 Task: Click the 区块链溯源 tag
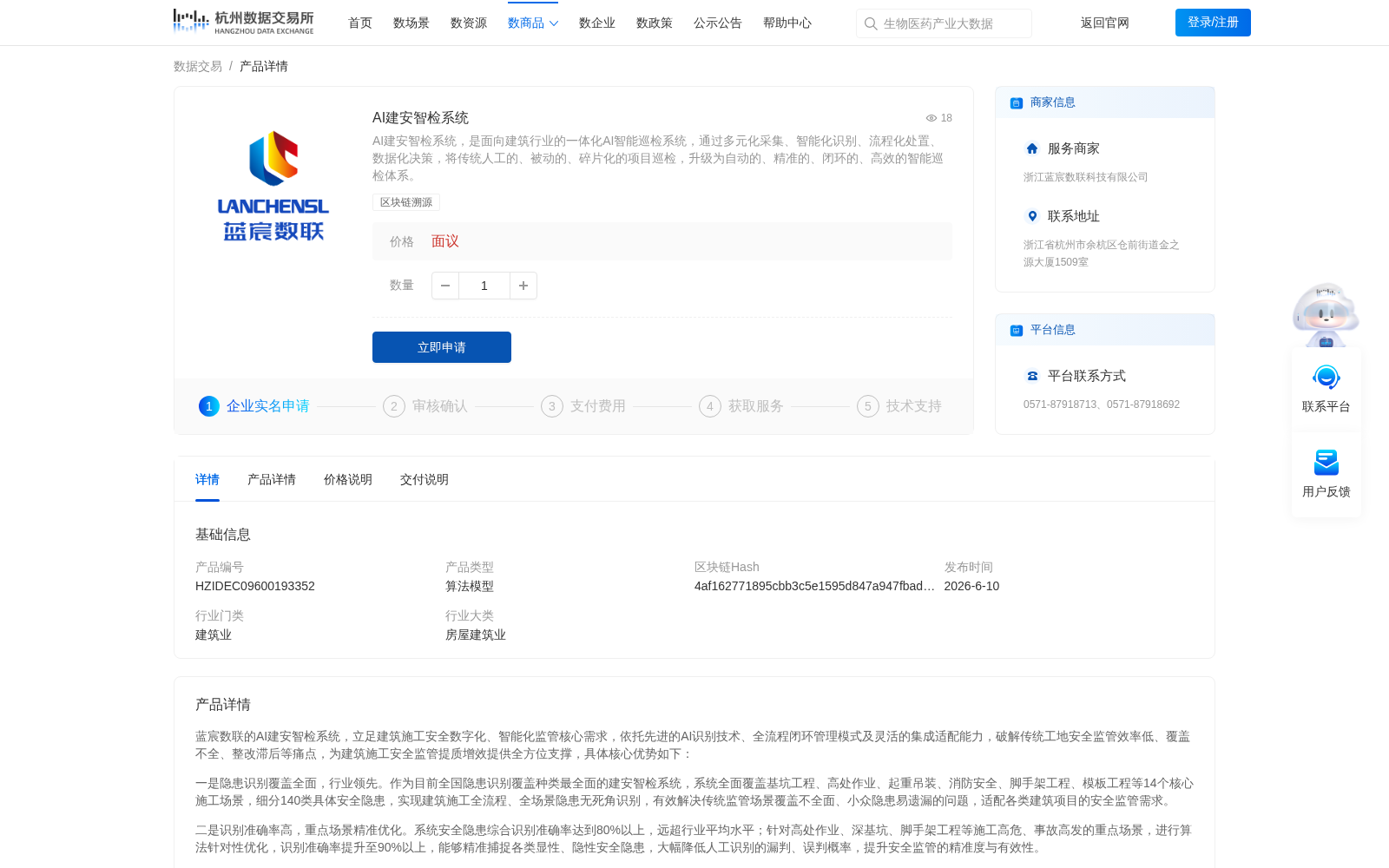406,202
